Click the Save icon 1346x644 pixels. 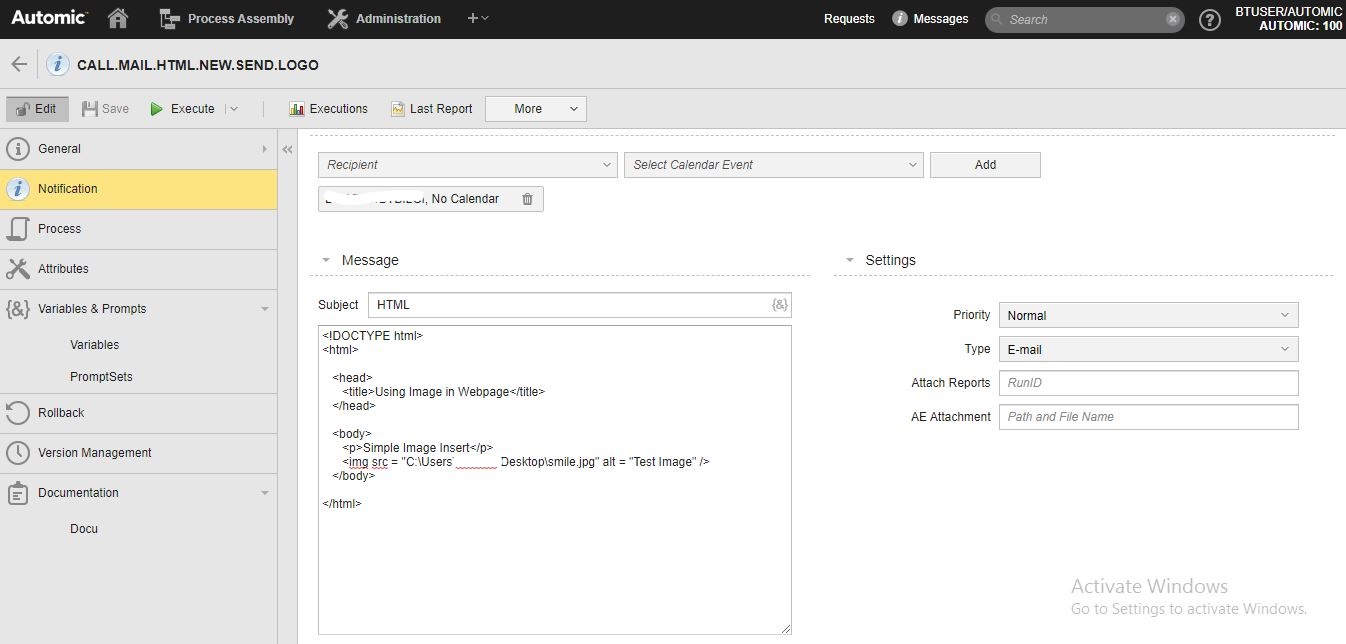(91, 108)
